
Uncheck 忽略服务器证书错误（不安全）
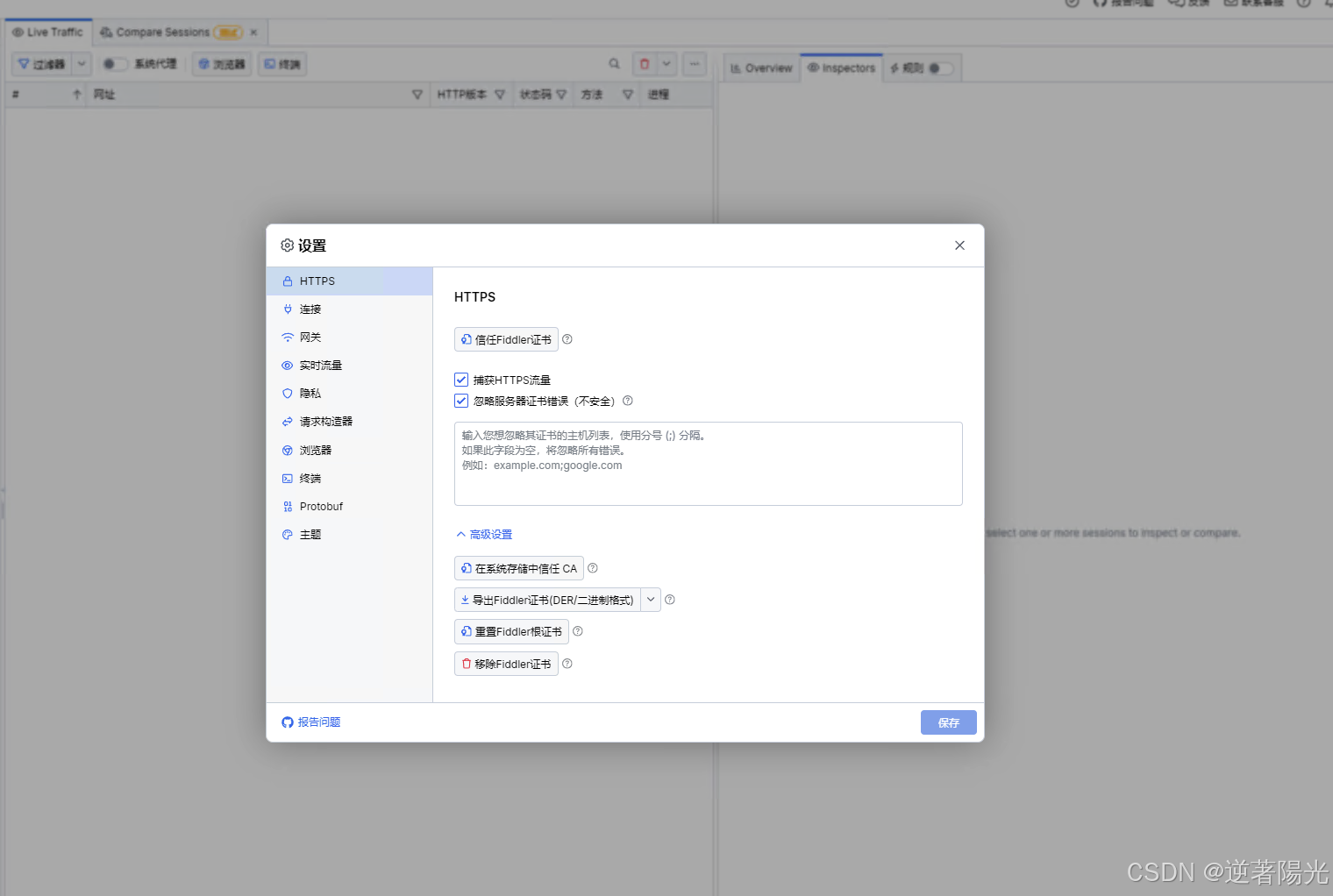(461, 401)
